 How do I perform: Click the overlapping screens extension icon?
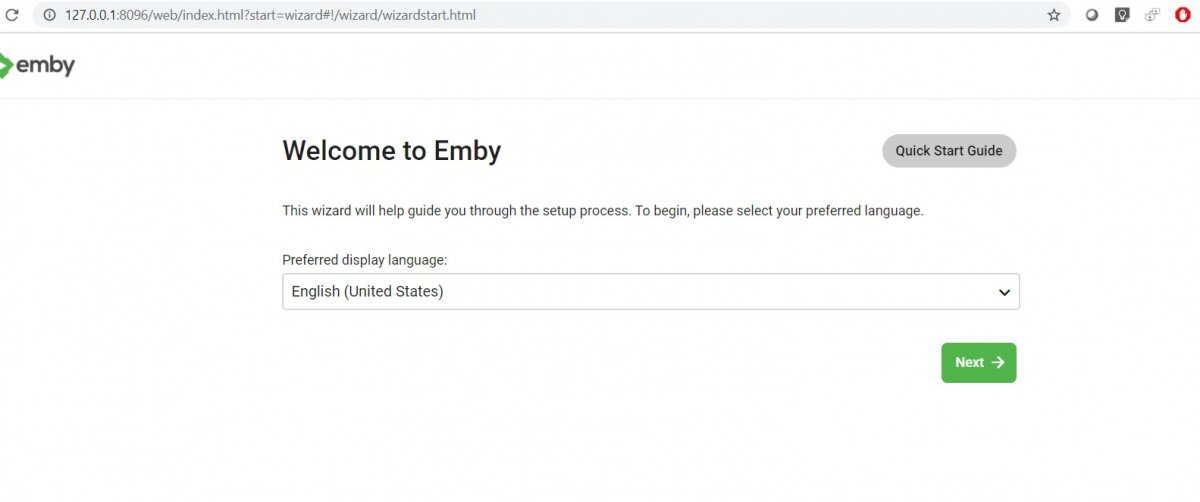tap(1152, 15)
